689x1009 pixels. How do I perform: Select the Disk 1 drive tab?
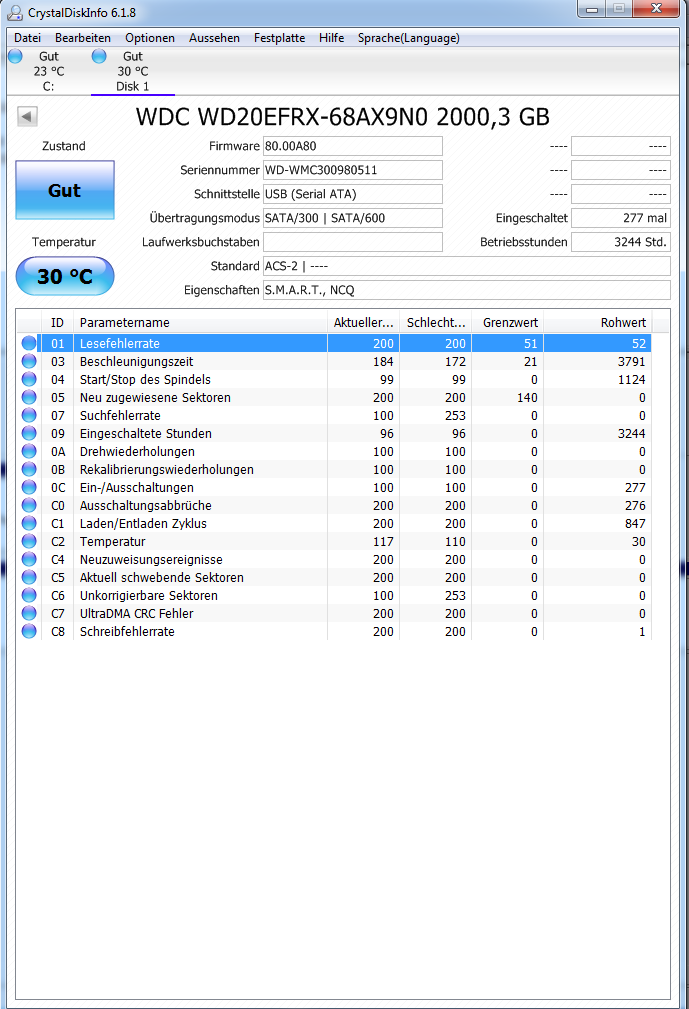point(133,71)
